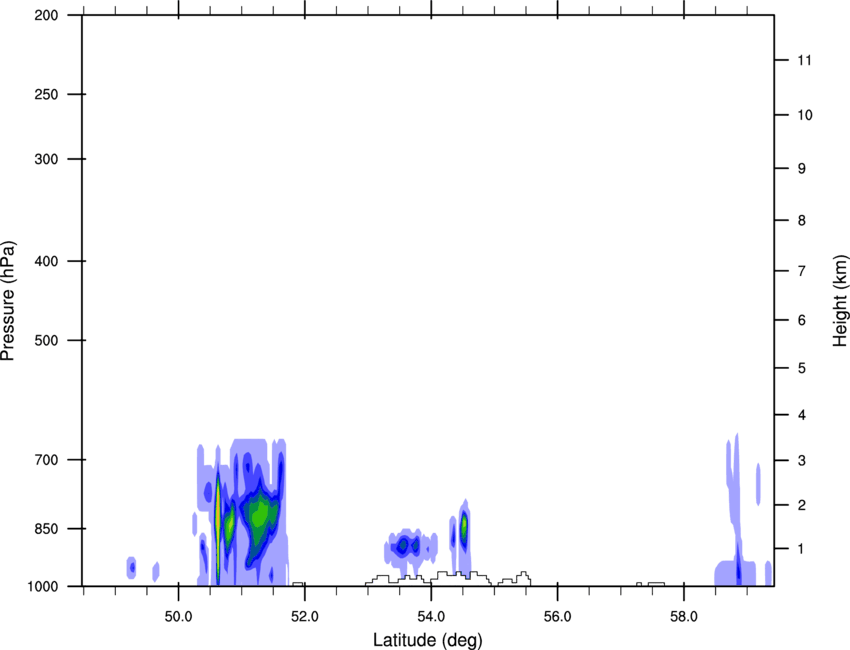Click the 54.0 latitude tick label
This screenshot has height=650, width=850.
pos(431,617)
